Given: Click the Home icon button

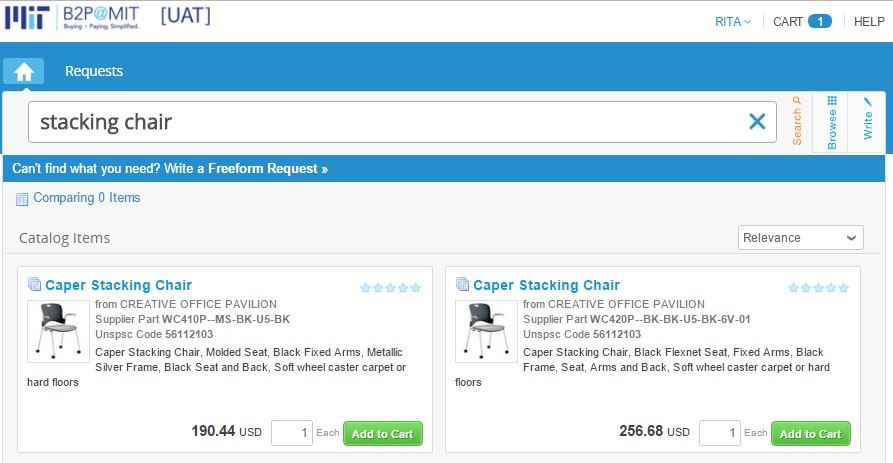Looking at the screenshot, I should coord(23,71).
